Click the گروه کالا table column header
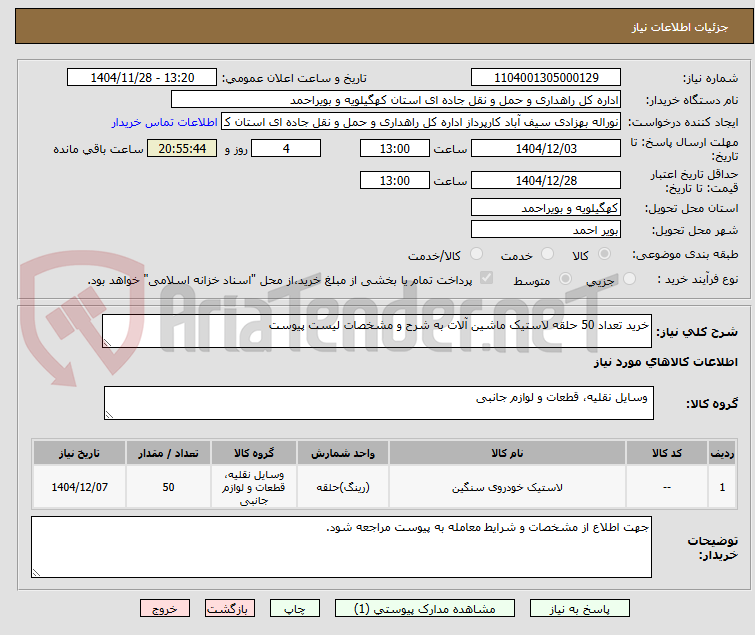 254,453
